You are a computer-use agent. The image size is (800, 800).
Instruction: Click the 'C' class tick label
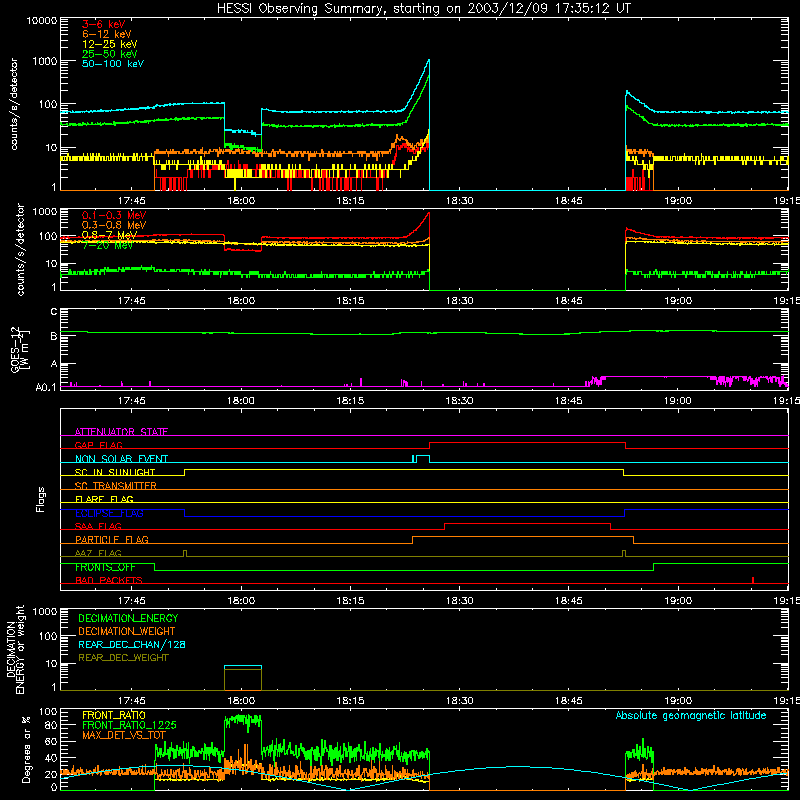(x=54, y=312)
